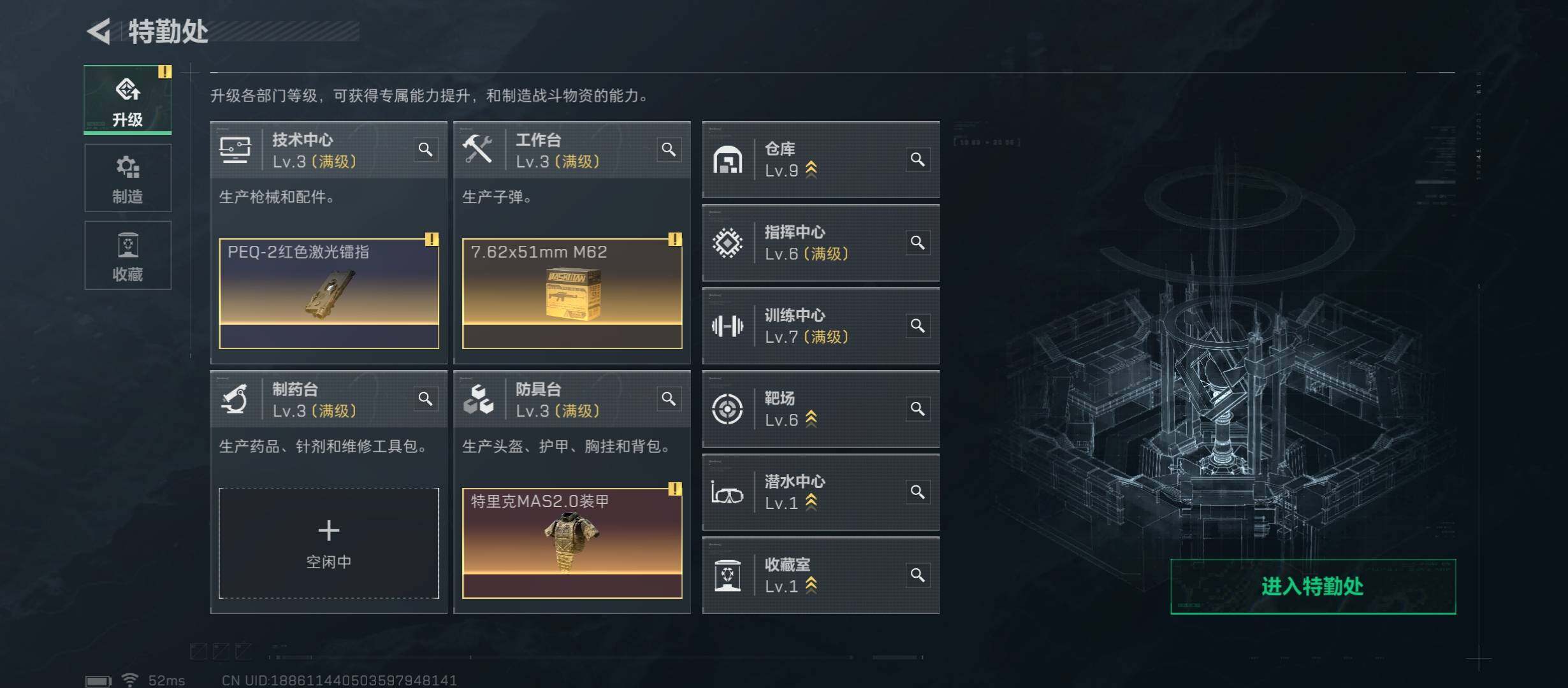The height and width of the screenshot is (688, 1568).
Task: Click the 潜水中心 magnifier icon
Action: click(918, 492)
